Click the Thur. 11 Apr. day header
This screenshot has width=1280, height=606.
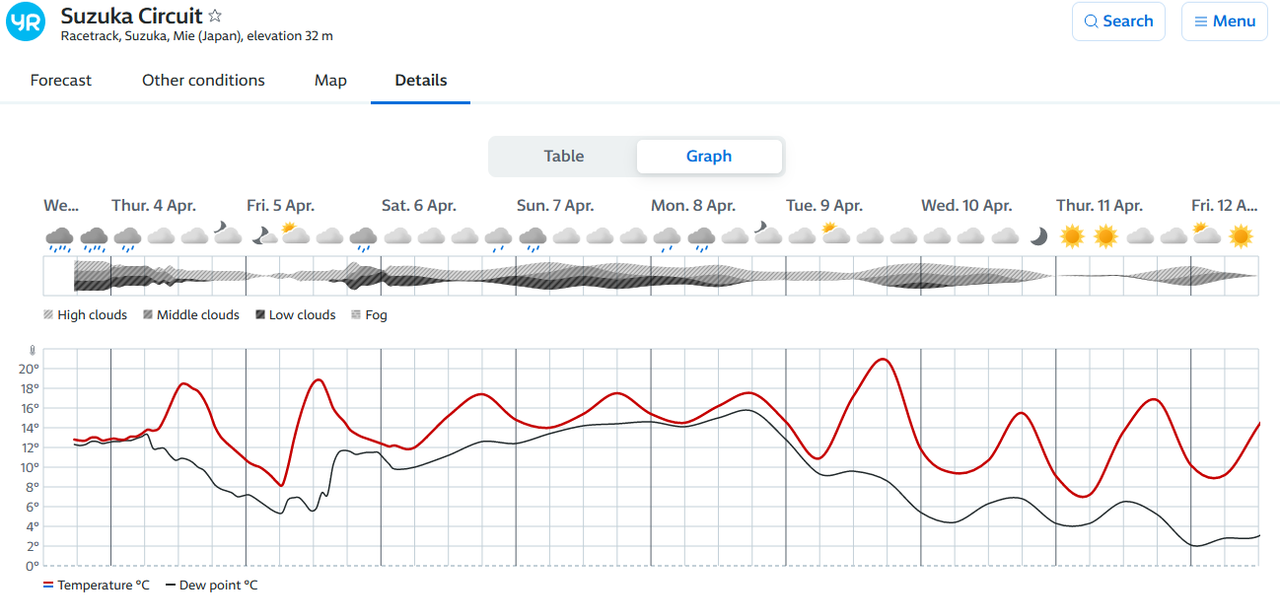click(x=1099, y=205)
